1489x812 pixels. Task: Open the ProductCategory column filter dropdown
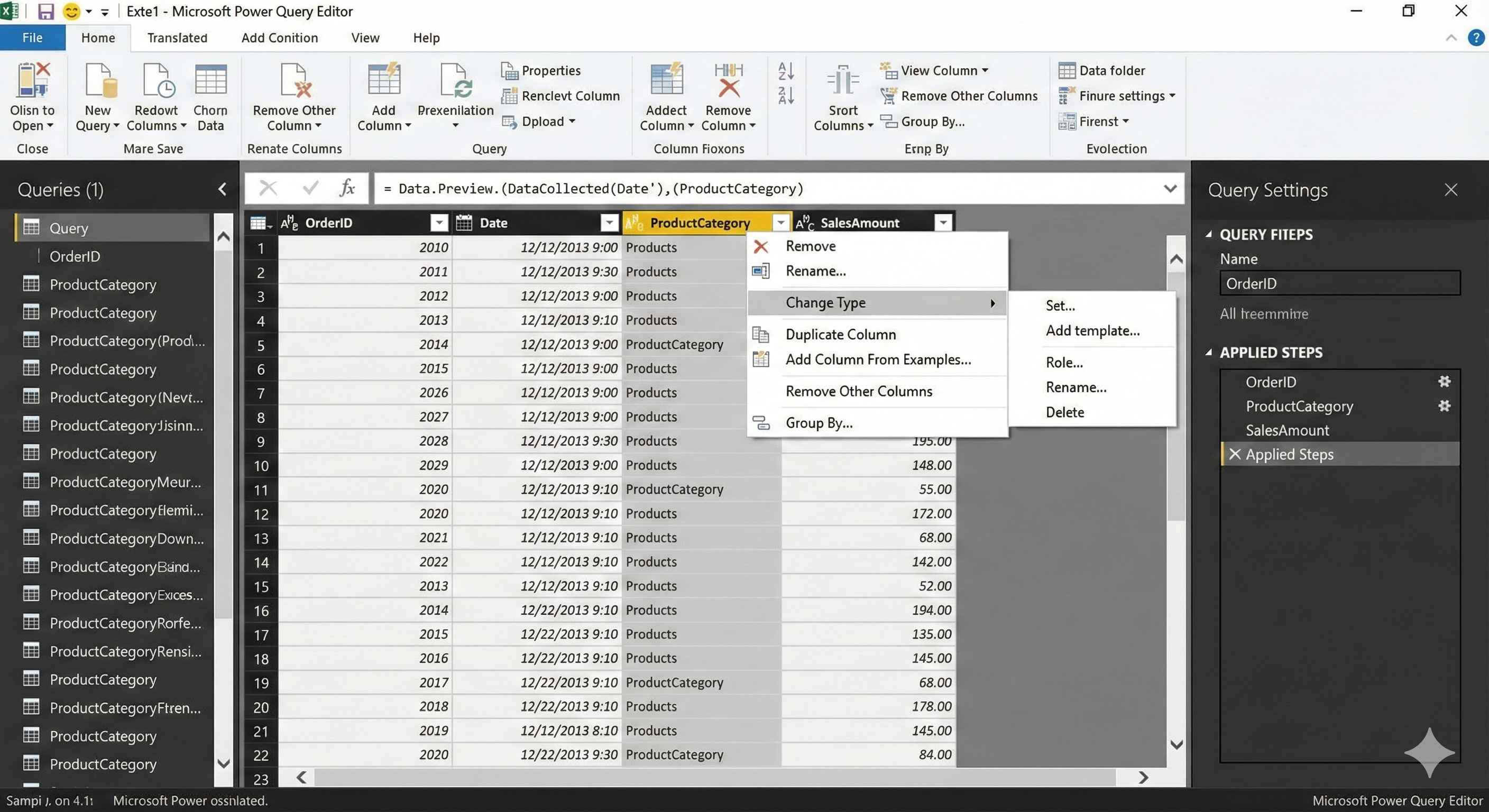[x=780, y=223]
